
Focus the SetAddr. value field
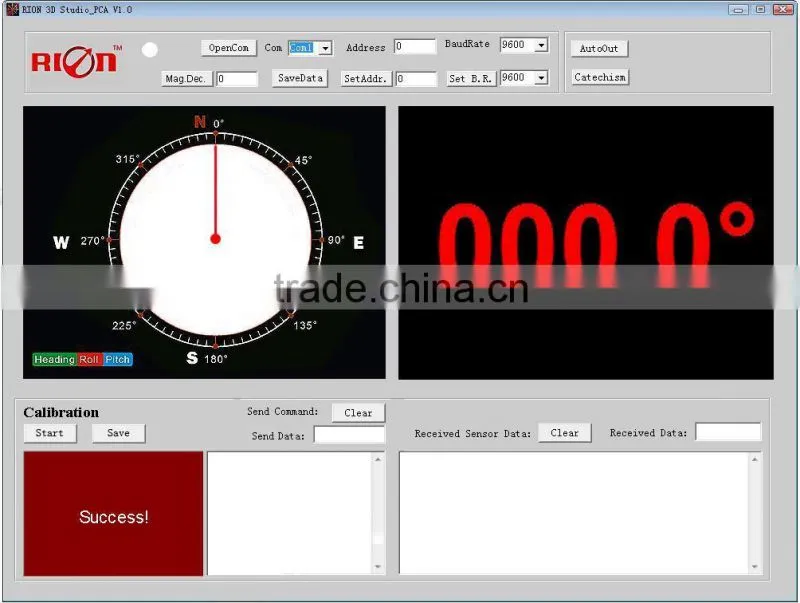[416, 79]
